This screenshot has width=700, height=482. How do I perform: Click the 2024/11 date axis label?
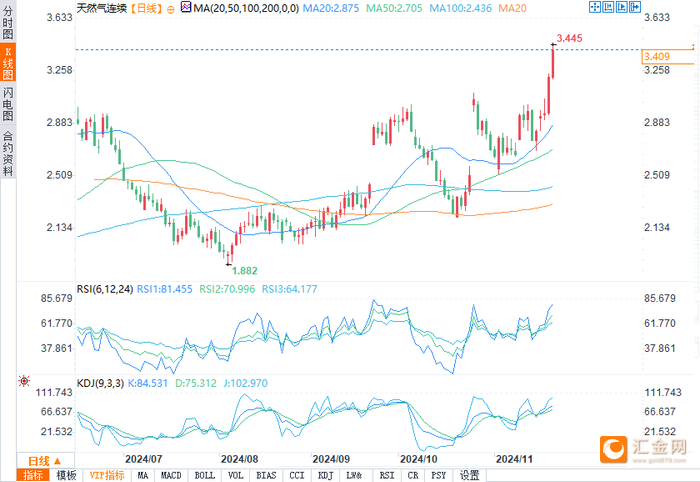tap(514, 459)
